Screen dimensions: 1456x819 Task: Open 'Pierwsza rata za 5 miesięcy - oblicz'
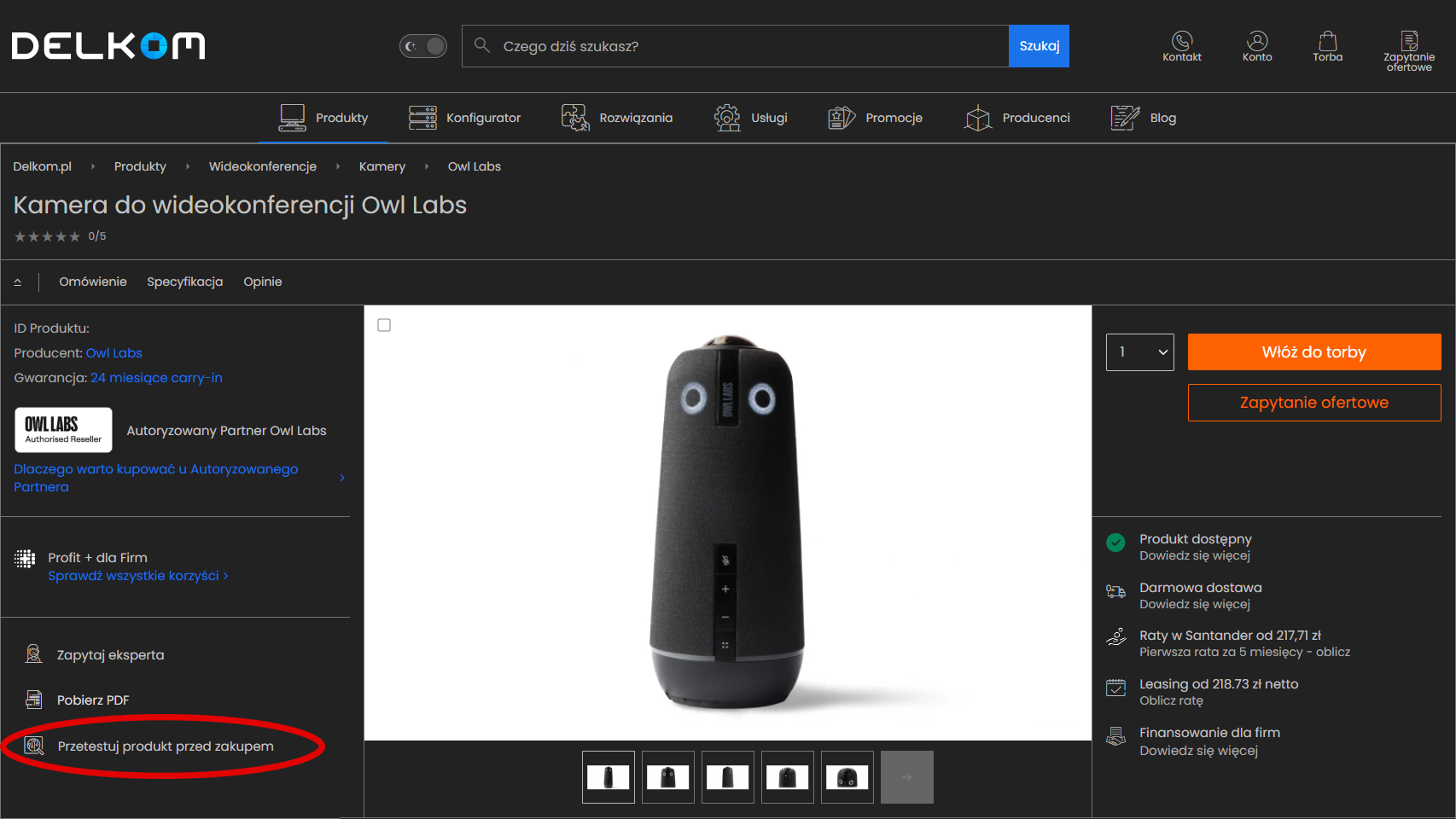[x=1245, y=653]
